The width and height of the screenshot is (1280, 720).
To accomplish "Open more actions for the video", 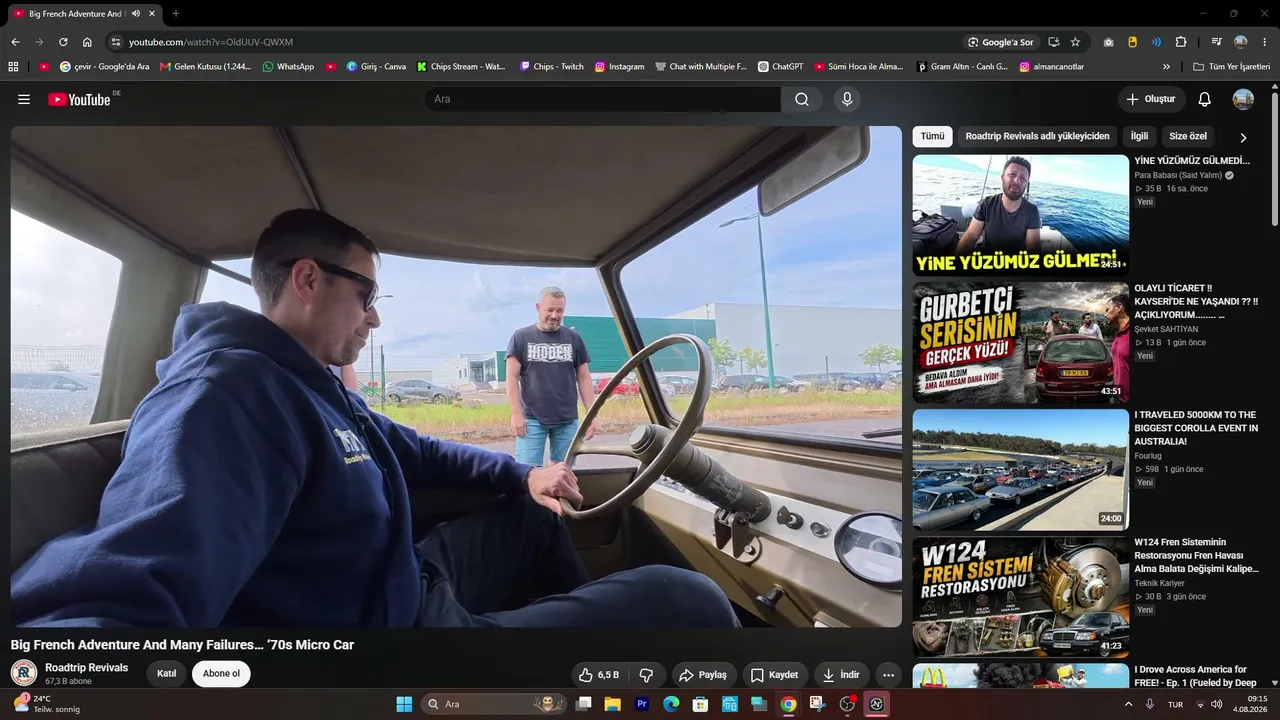I will (x=888, y=675).
